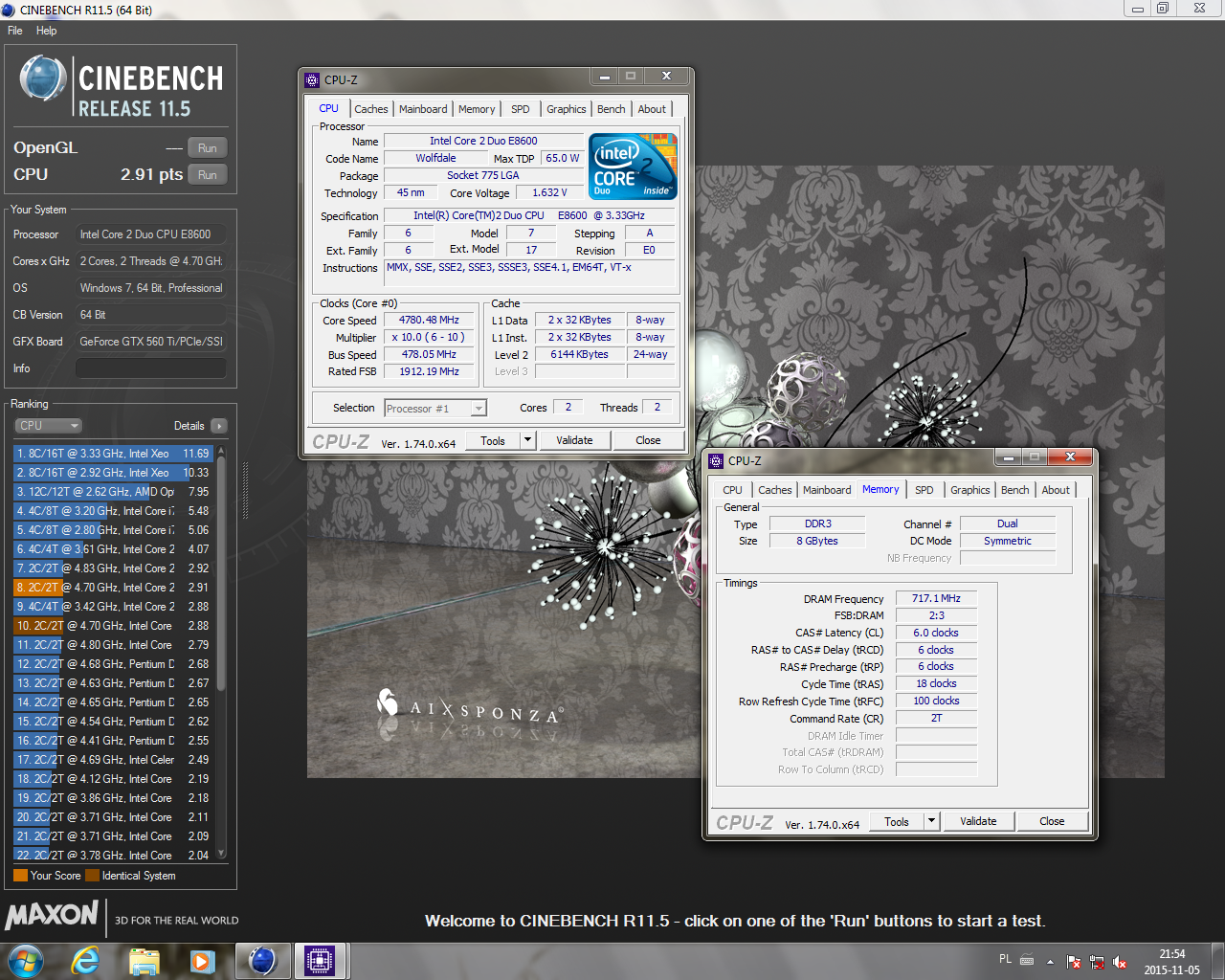Click Show desktop strip at taskbar end

click(1218, 961)
